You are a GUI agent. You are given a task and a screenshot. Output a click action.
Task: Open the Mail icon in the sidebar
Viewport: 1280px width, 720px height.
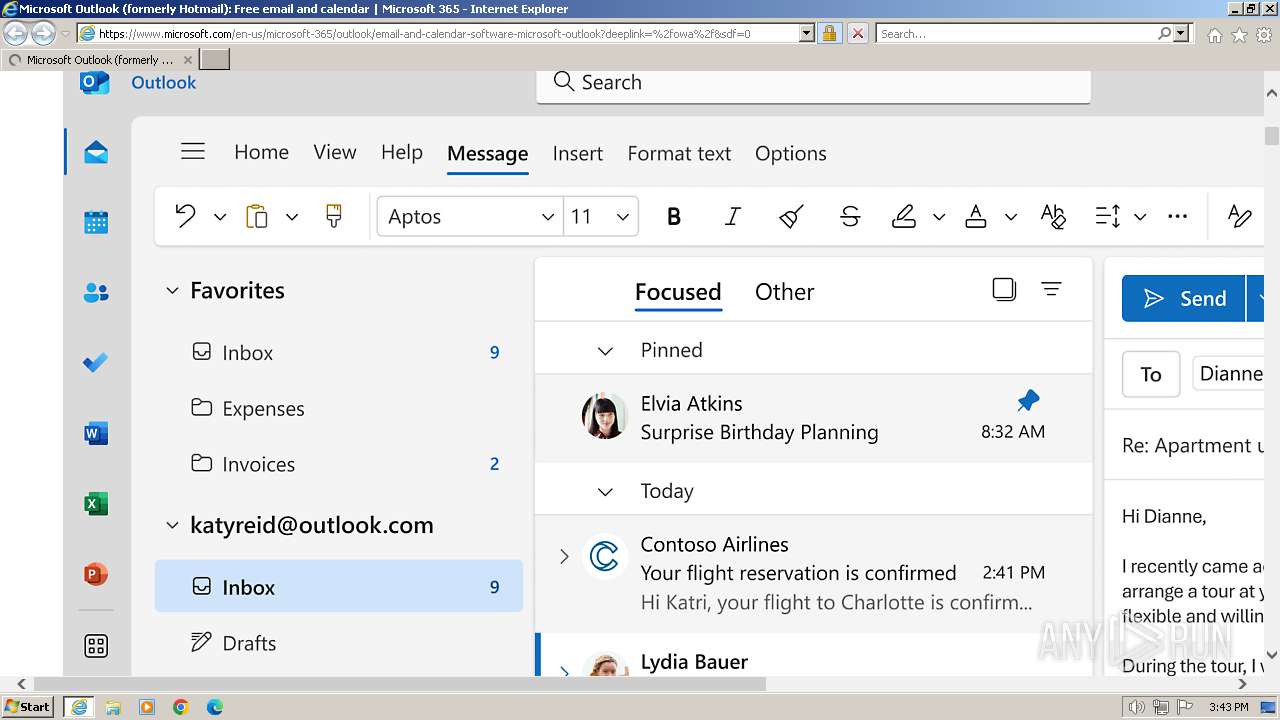pos(96,152)
